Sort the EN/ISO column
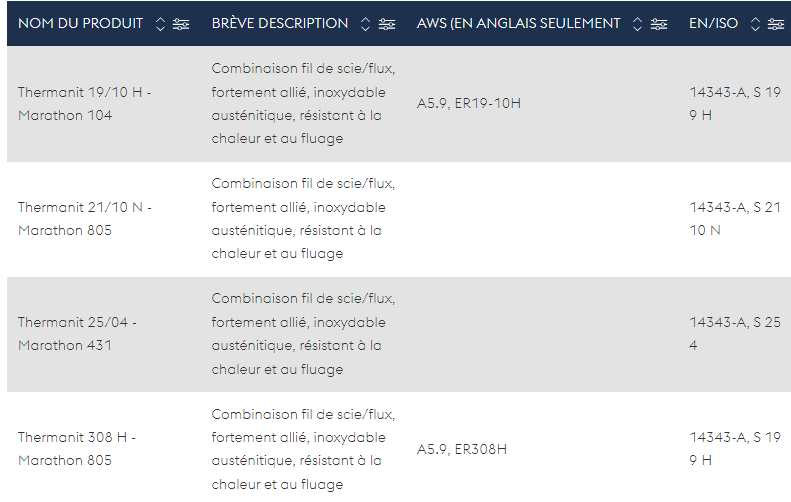 [x=755, y=24]
